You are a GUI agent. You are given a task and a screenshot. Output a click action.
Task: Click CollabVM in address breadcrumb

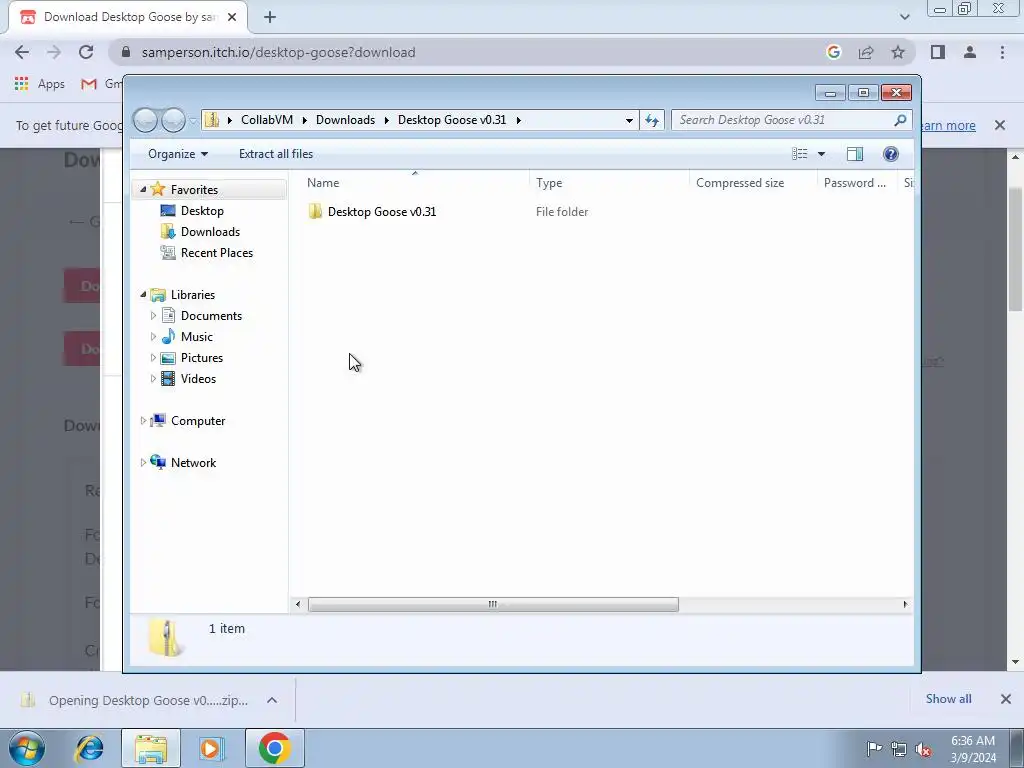(x=266, y=120)
